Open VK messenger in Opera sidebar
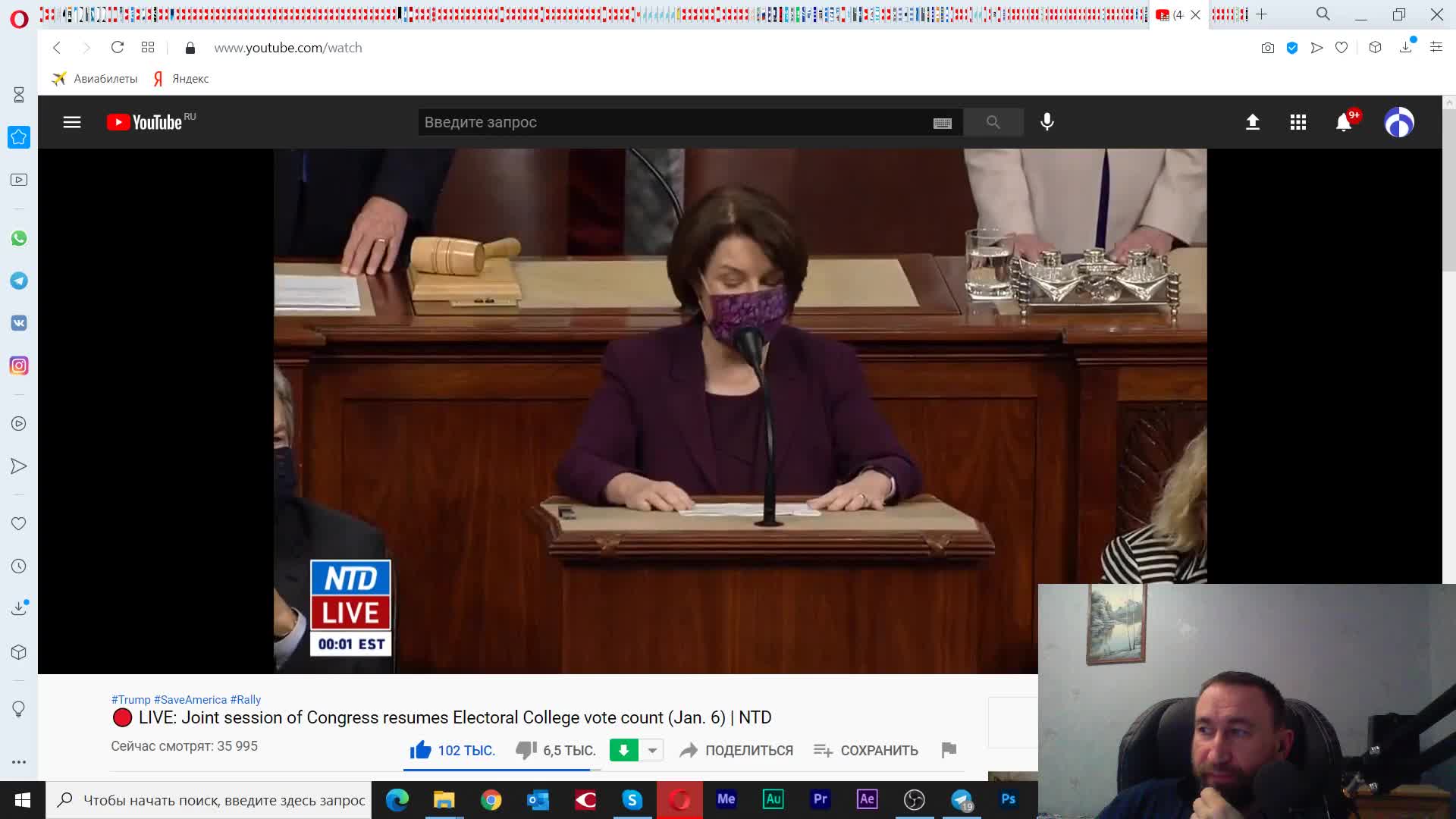The image size is (1456, 819). pyautogui.click(x=19, y=323)
